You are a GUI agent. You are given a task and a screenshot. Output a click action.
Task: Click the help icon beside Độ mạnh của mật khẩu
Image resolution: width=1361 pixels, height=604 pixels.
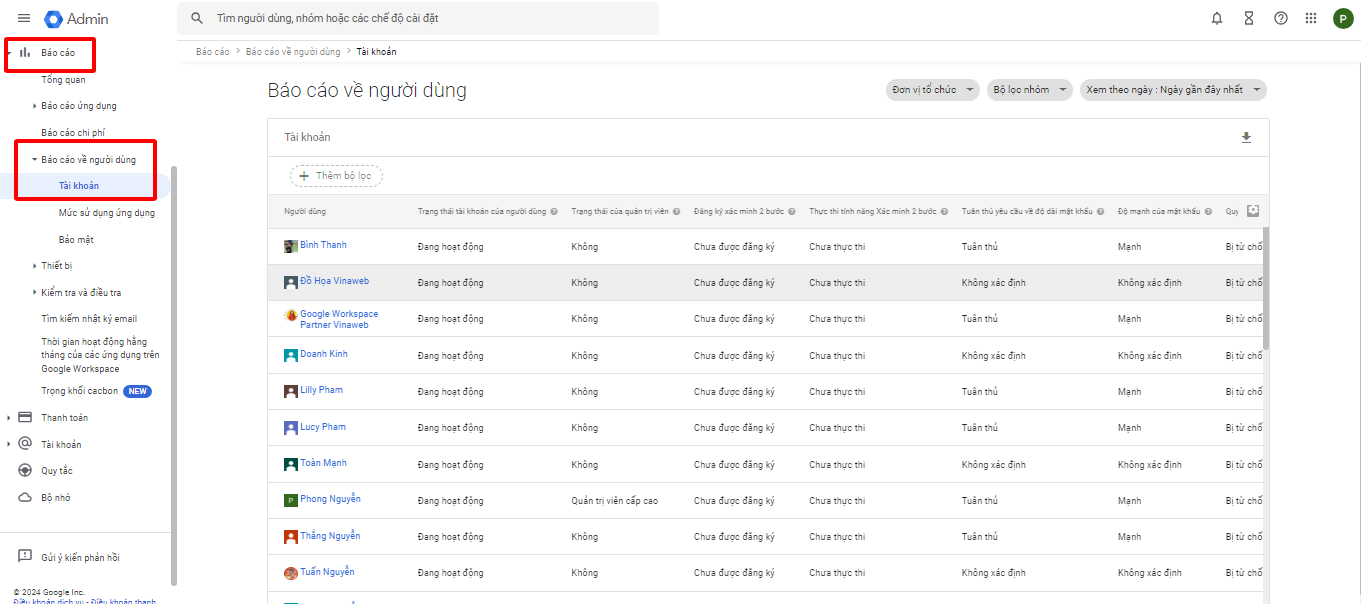coord(1208,212)
